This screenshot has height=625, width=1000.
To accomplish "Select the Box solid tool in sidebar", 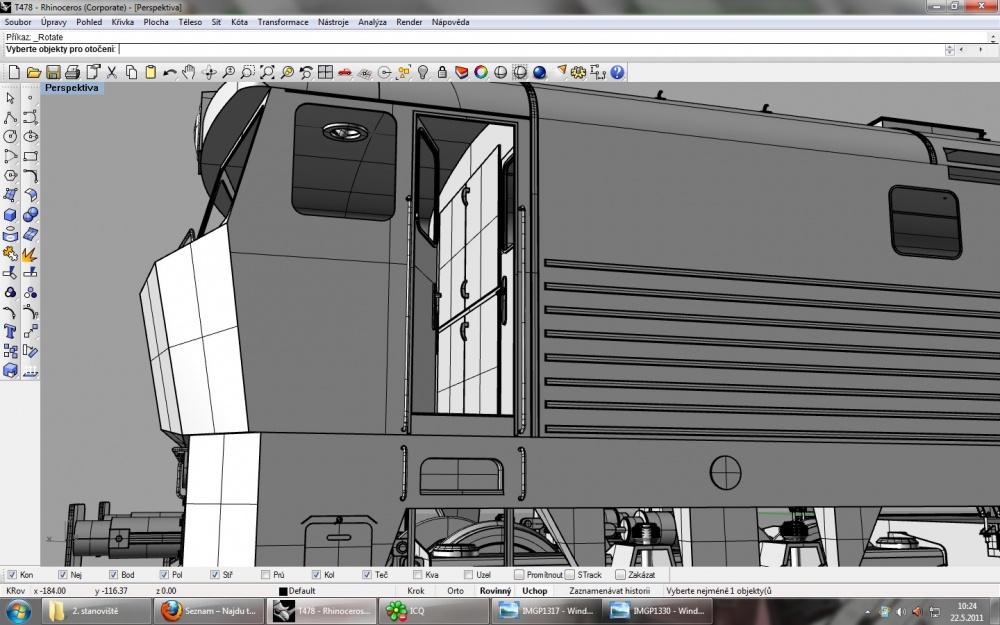I will 10,214.
